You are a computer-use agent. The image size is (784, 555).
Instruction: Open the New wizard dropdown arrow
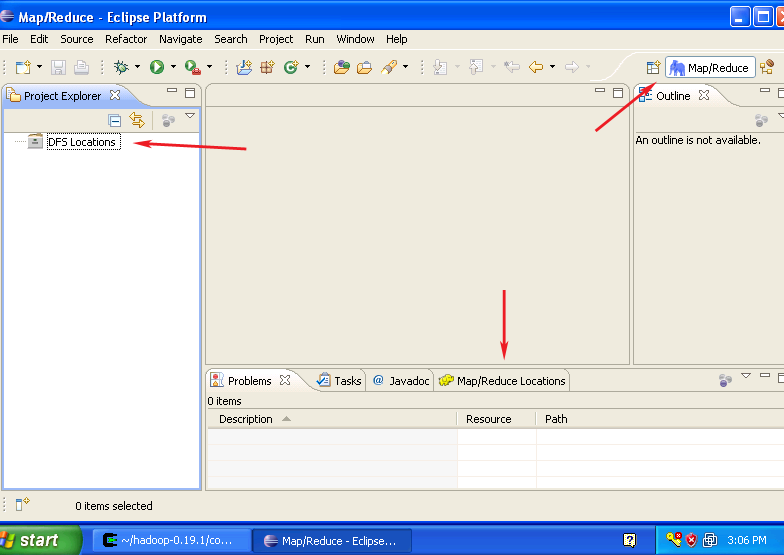click(40, 66)
